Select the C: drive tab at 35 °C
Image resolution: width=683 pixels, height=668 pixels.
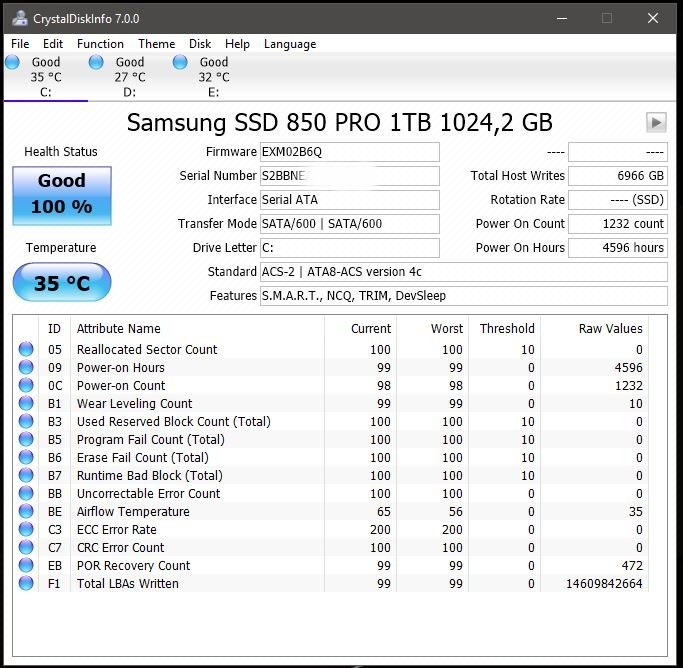pos(46,77)
